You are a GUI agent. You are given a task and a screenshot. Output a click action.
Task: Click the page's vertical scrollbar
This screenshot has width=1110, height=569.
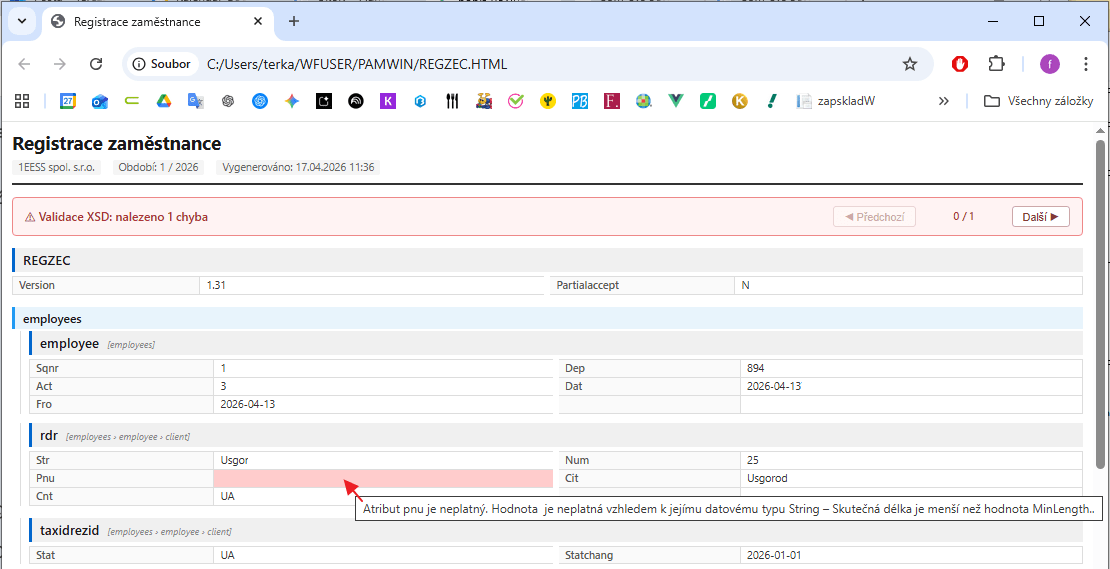click(1101, 300)
